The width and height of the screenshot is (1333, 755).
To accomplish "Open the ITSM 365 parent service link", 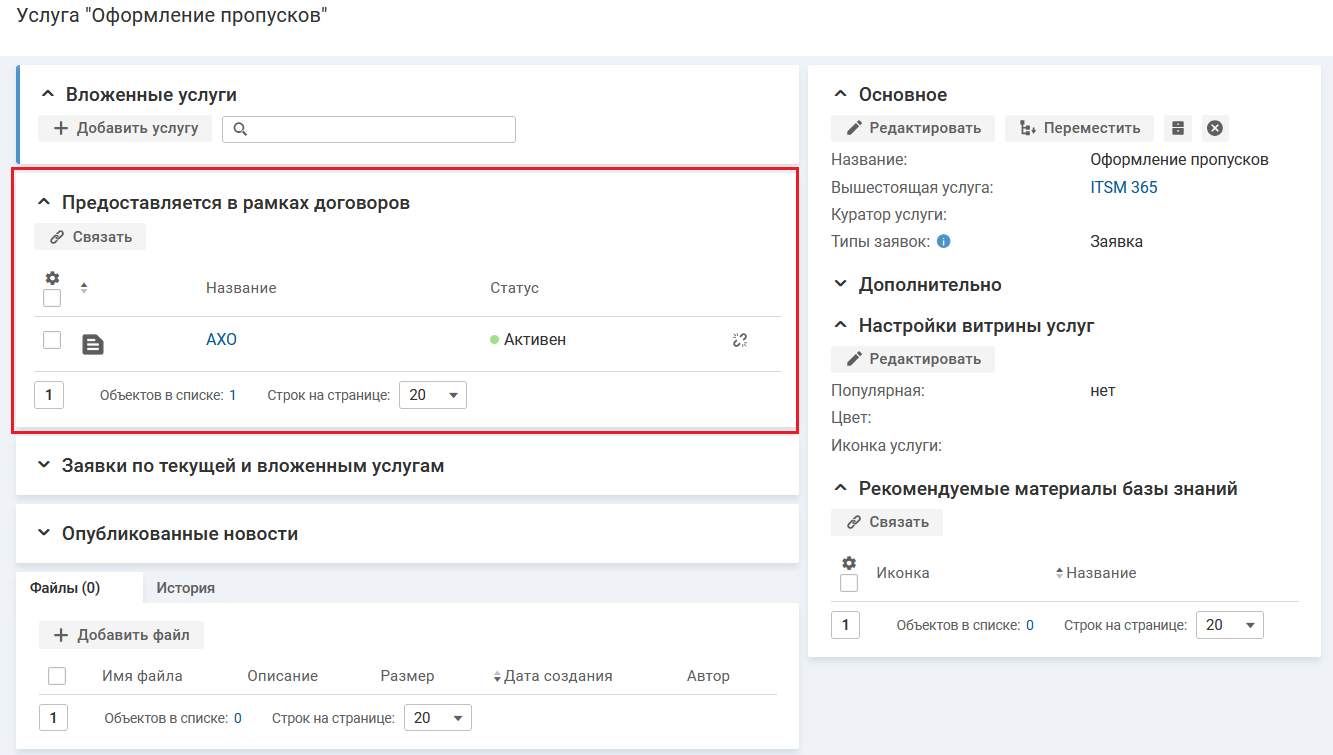I will (1123, 187).
